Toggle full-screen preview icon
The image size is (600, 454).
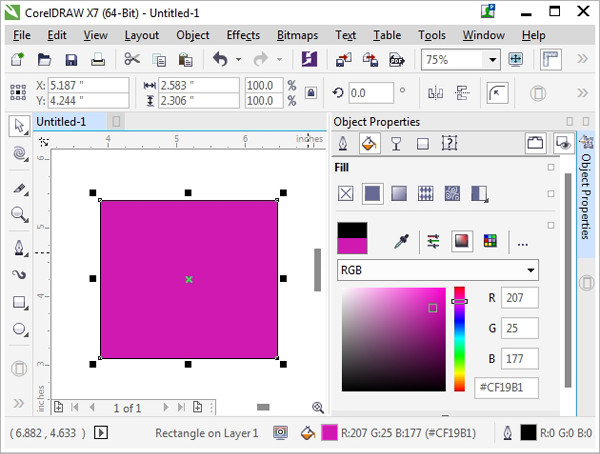point(515,59)
